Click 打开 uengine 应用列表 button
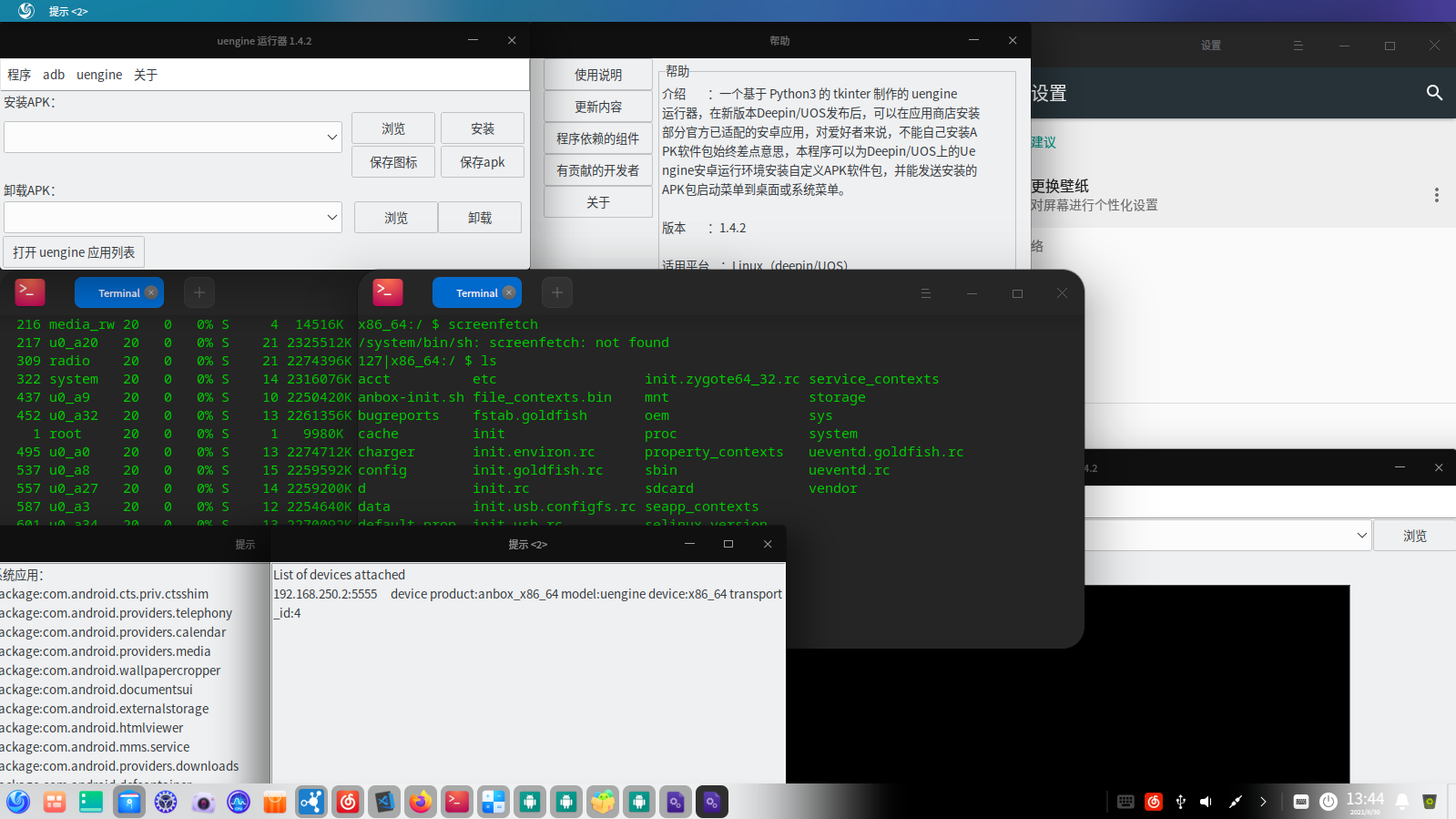Viewport: 1456px width, 819px height. tap(74, 252)
